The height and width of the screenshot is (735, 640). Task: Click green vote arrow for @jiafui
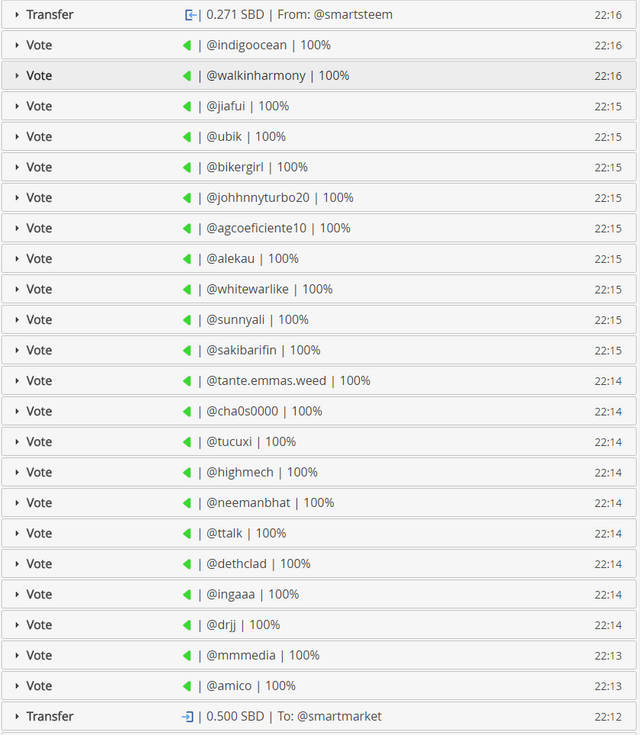pyautogui.click(x=187, y=106)
